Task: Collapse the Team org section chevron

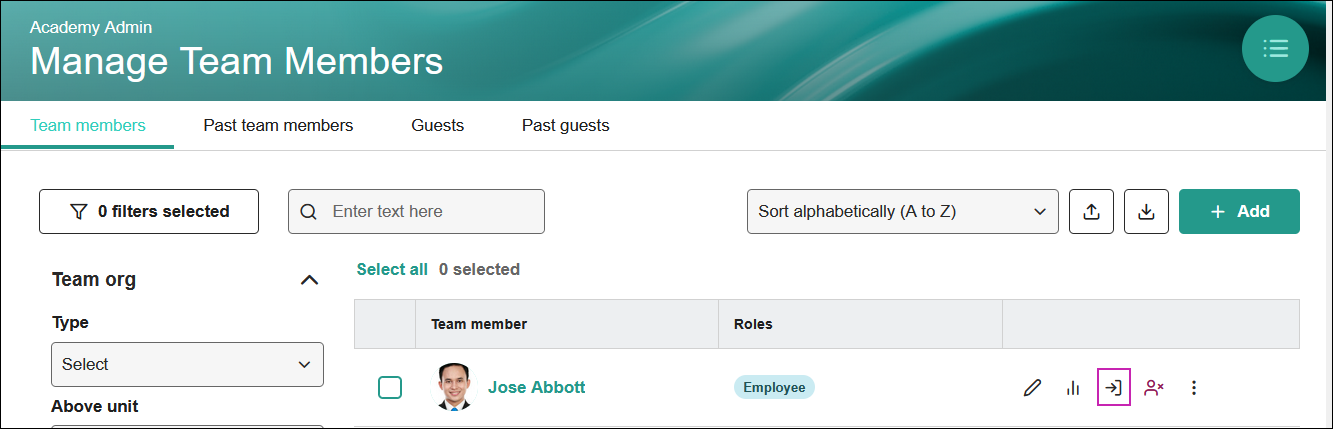Action: tap(310, 280)
